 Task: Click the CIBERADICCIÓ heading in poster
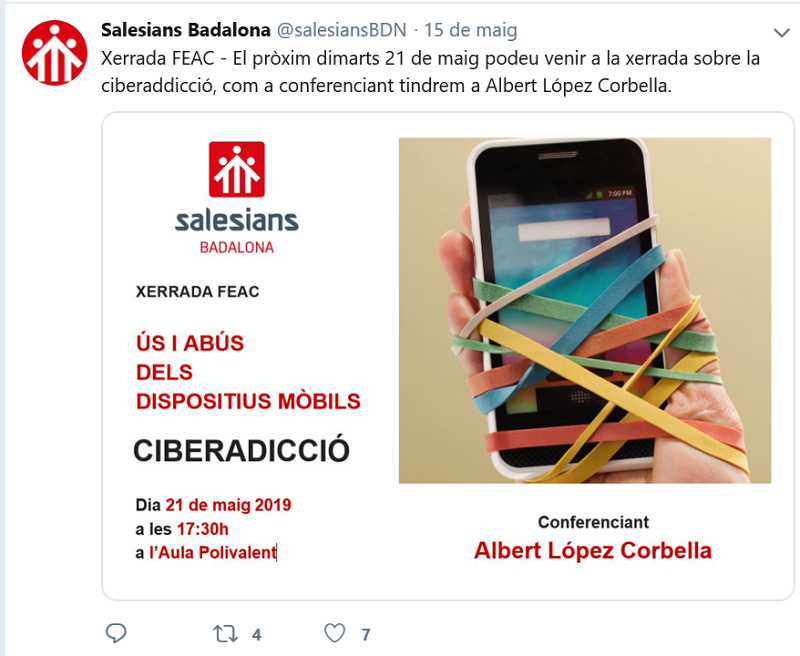[241, 450]
